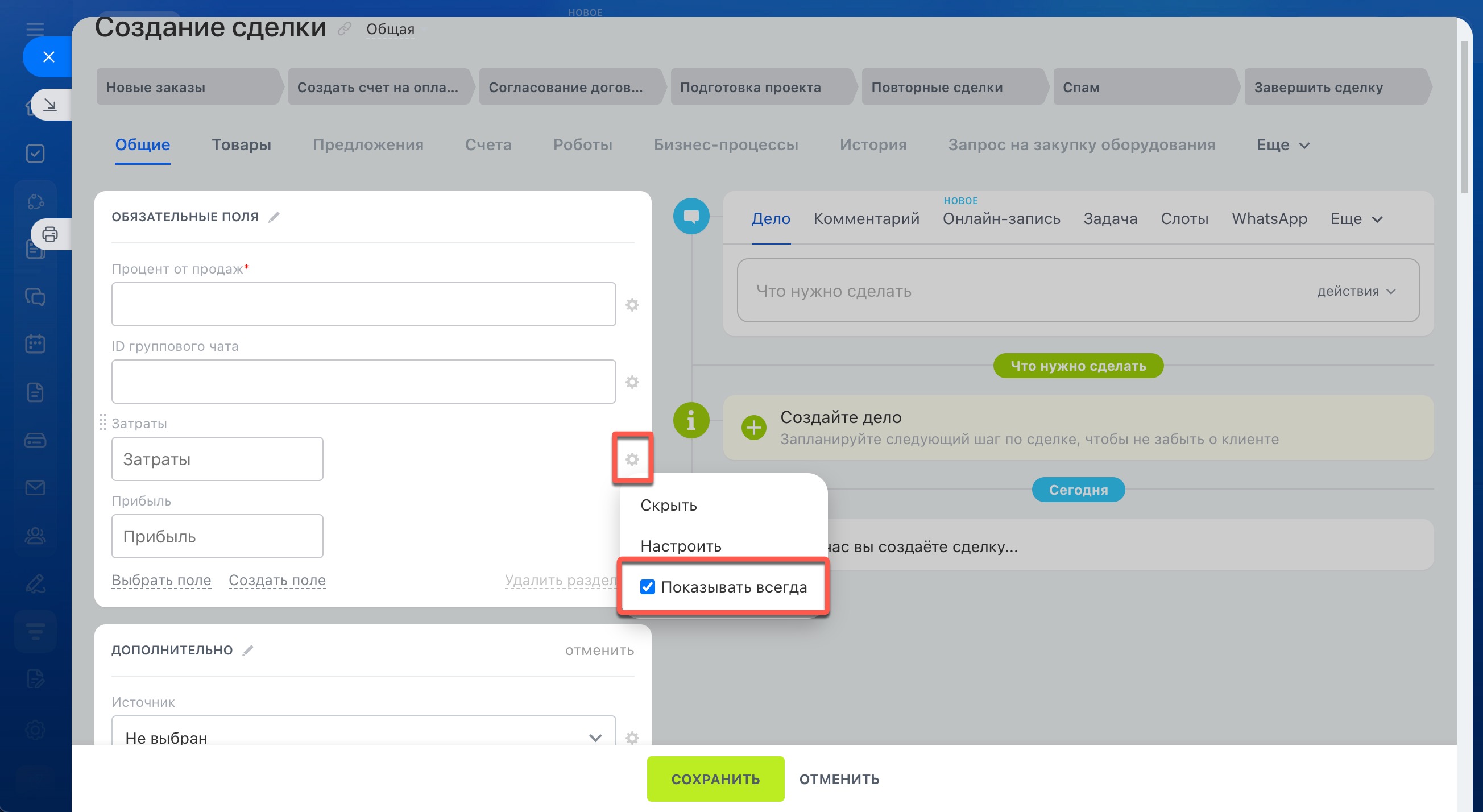
Task: Open gear settings for Затраты field
Action: (x=632, y=459)
